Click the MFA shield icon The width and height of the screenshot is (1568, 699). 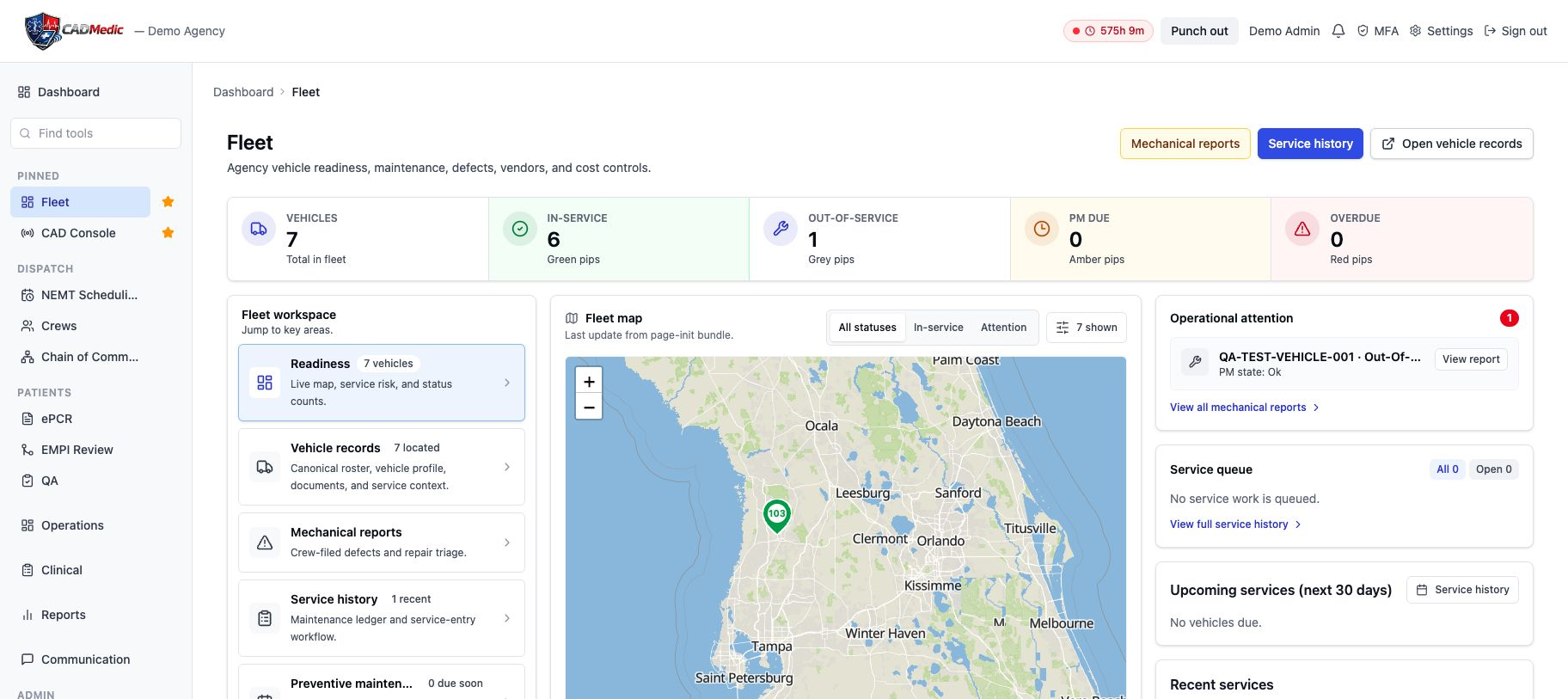(1363, 31)
